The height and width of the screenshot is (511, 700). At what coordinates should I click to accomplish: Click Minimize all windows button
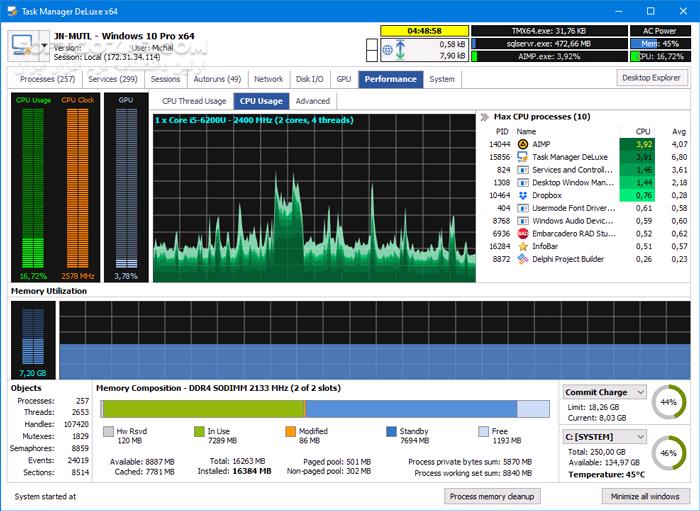tap(645, 496)
